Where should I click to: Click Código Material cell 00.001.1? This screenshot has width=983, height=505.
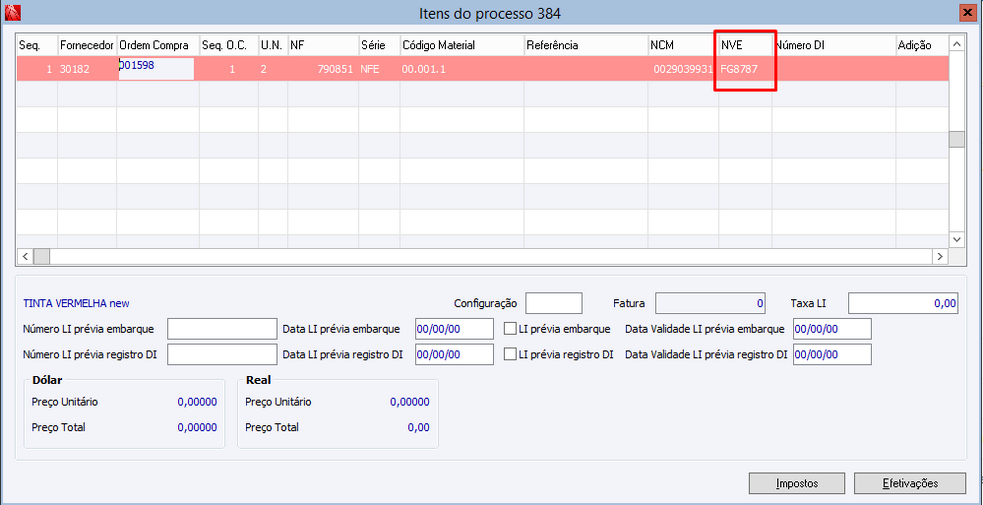point(462,69)
